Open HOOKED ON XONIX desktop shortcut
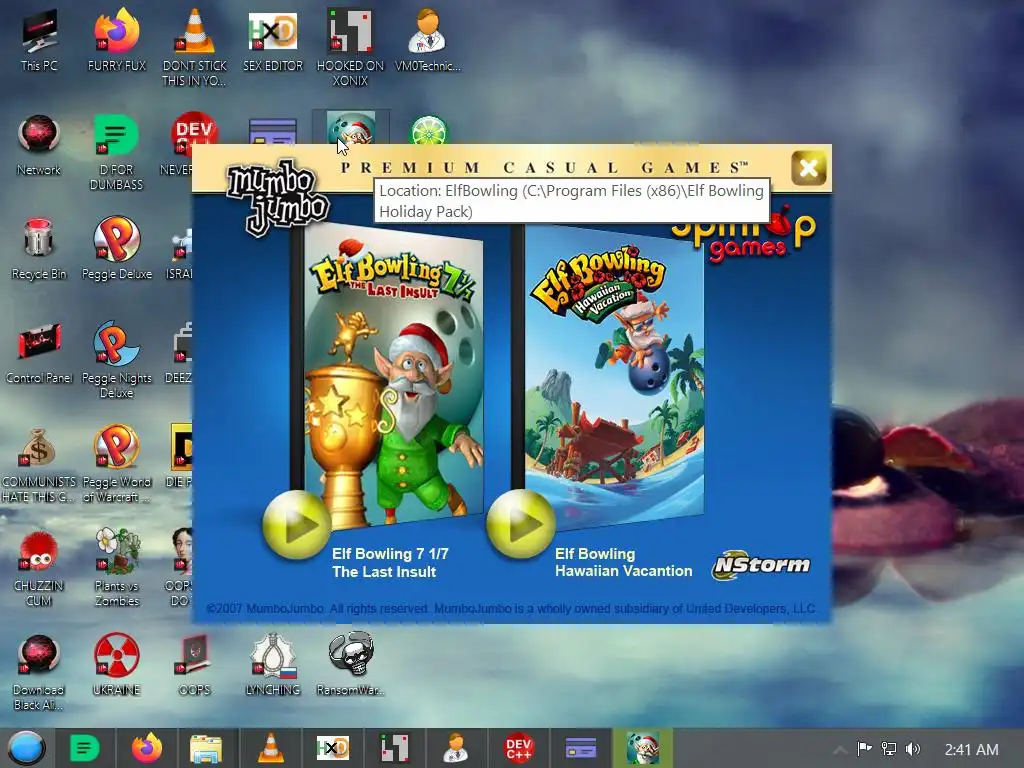 351,47
